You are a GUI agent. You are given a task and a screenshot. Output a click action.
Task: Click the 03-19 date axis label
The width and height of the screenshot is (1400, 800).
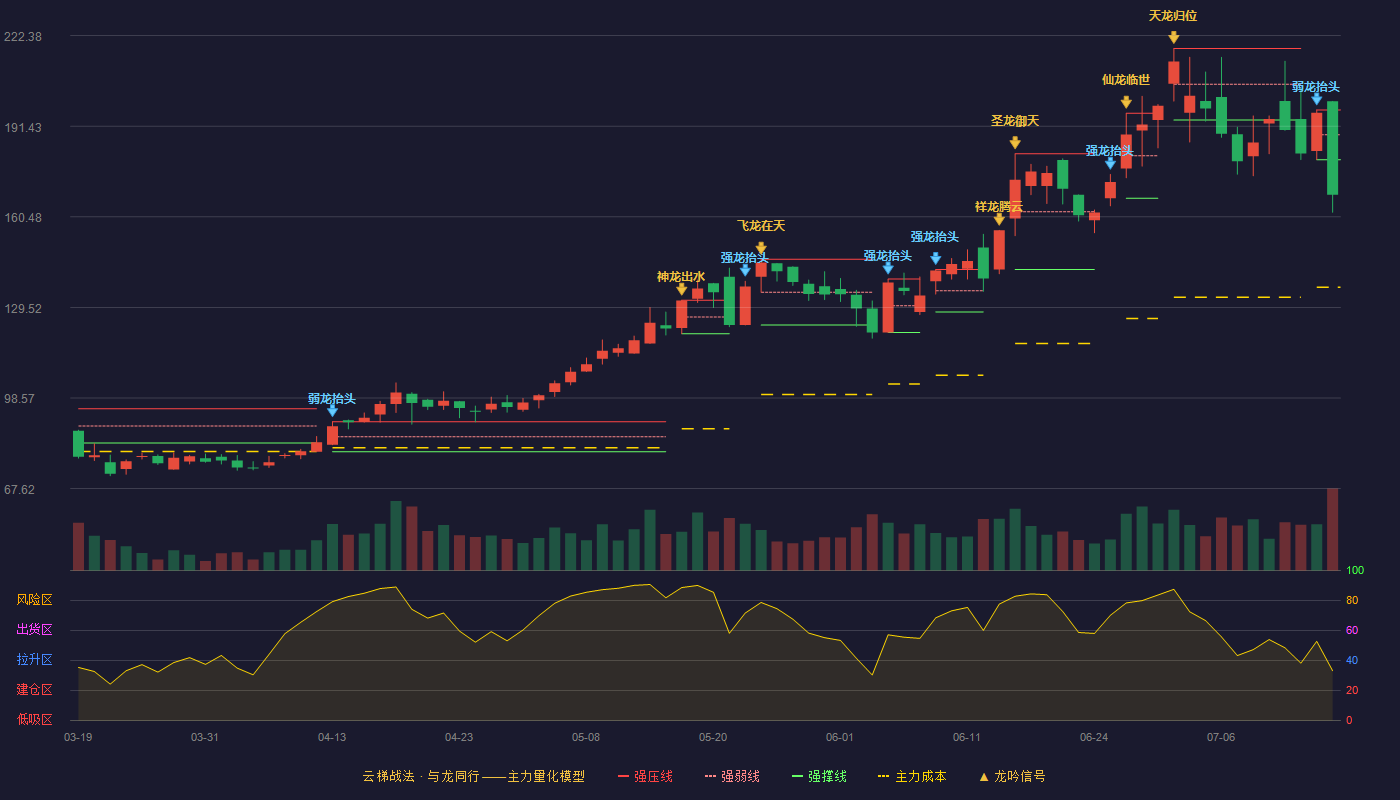point(78,737)
